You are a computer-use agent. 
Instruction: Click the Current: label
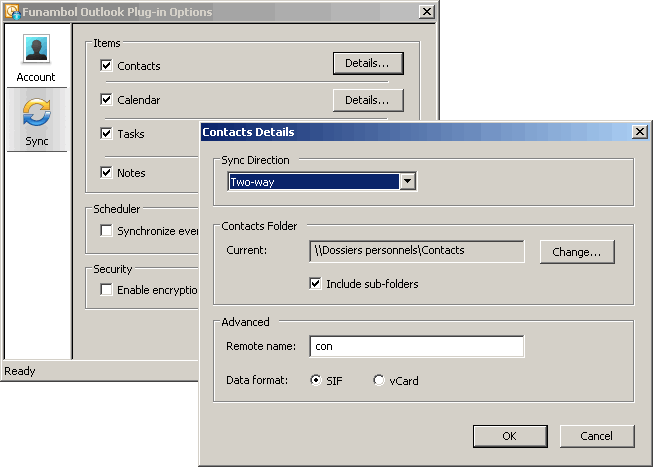point(247,250)
